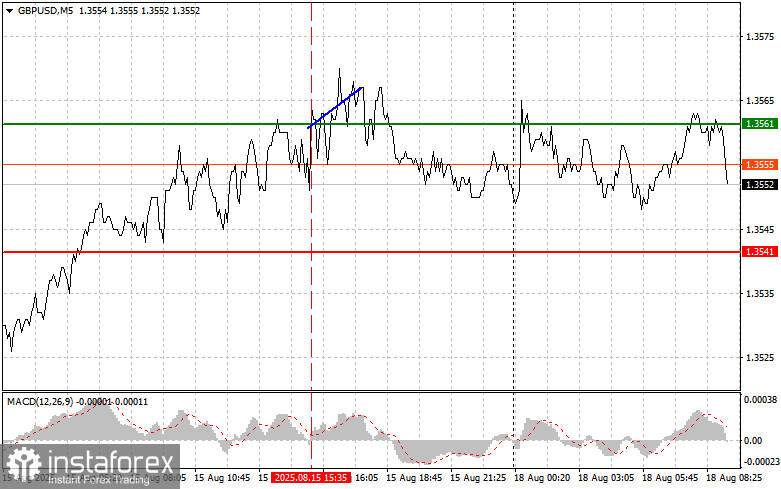
Task: Click the 18 Aug 00:20 time label
Action: 542,478
